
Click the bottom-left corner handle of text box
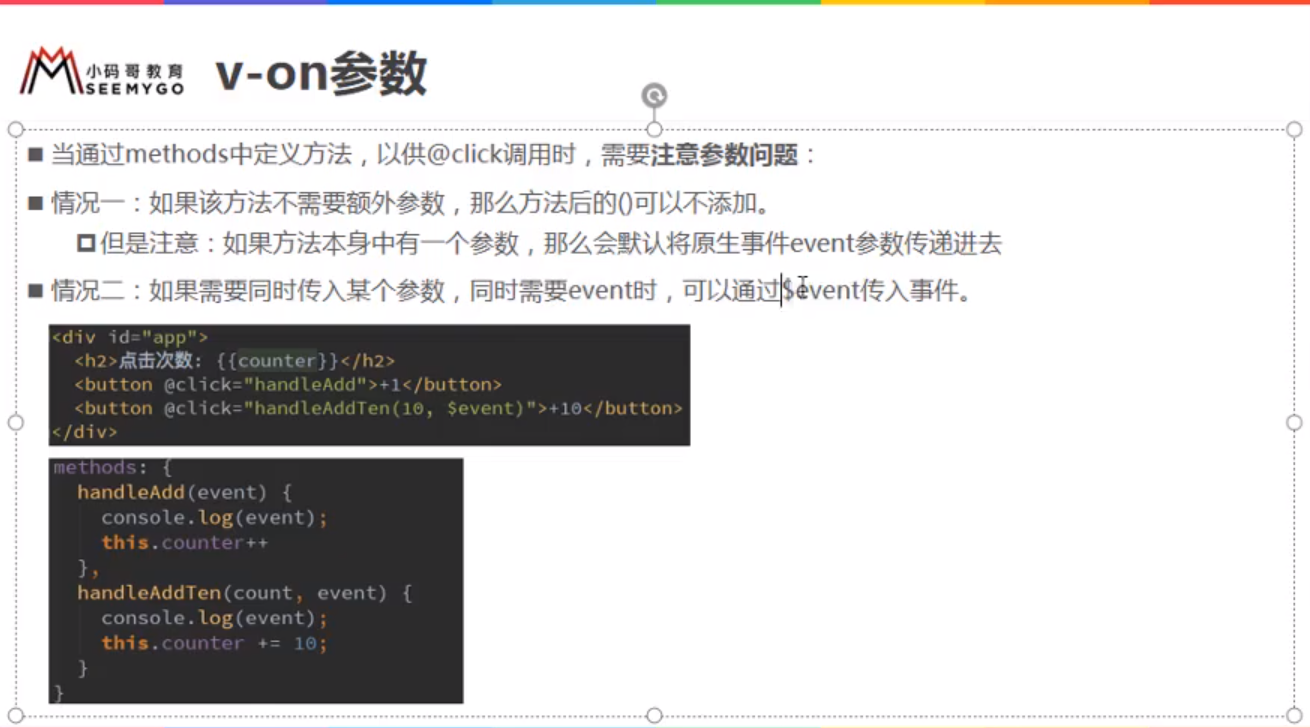15,715
